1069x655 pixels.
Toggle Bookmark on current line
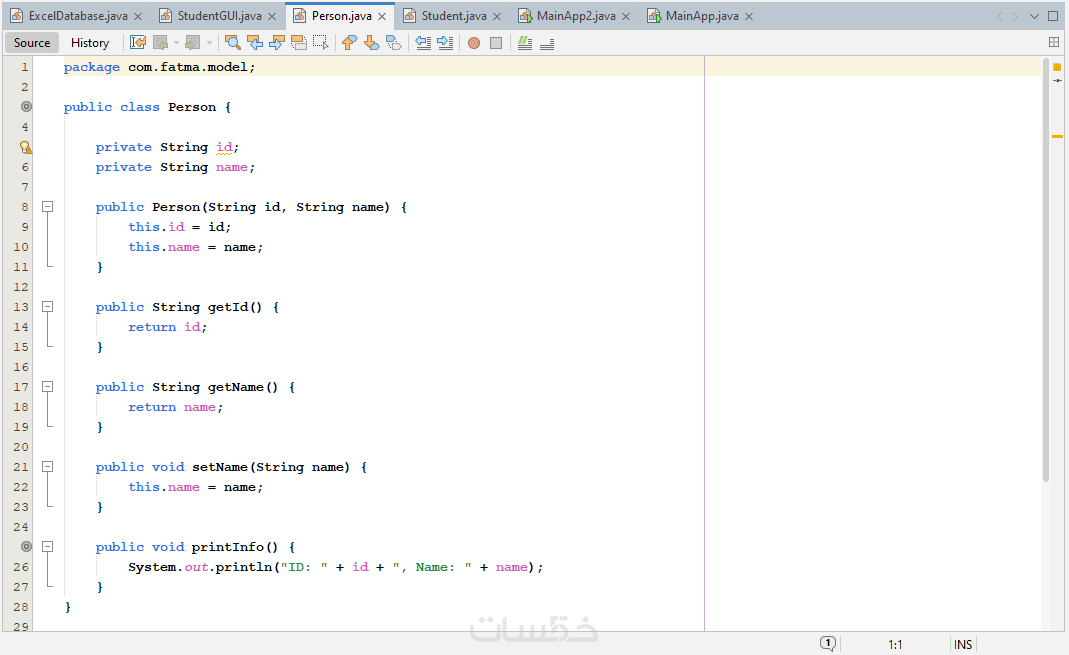pos(394,43)
